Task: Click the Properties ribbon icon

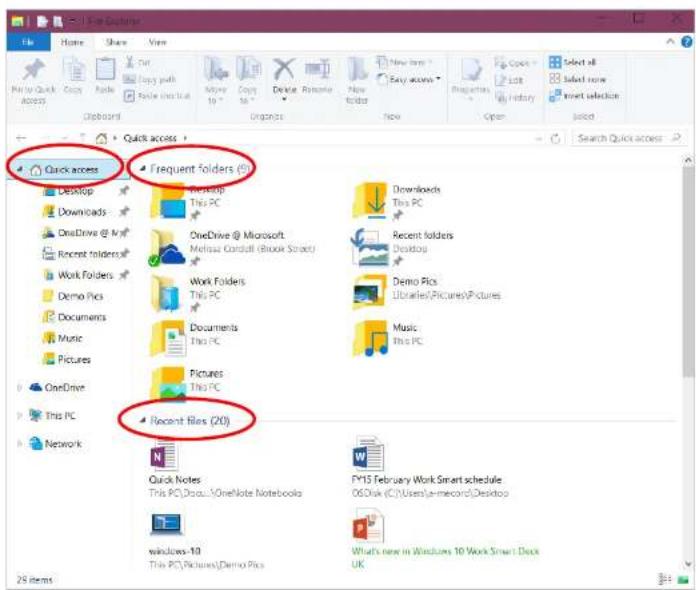Action: point(471,71)
